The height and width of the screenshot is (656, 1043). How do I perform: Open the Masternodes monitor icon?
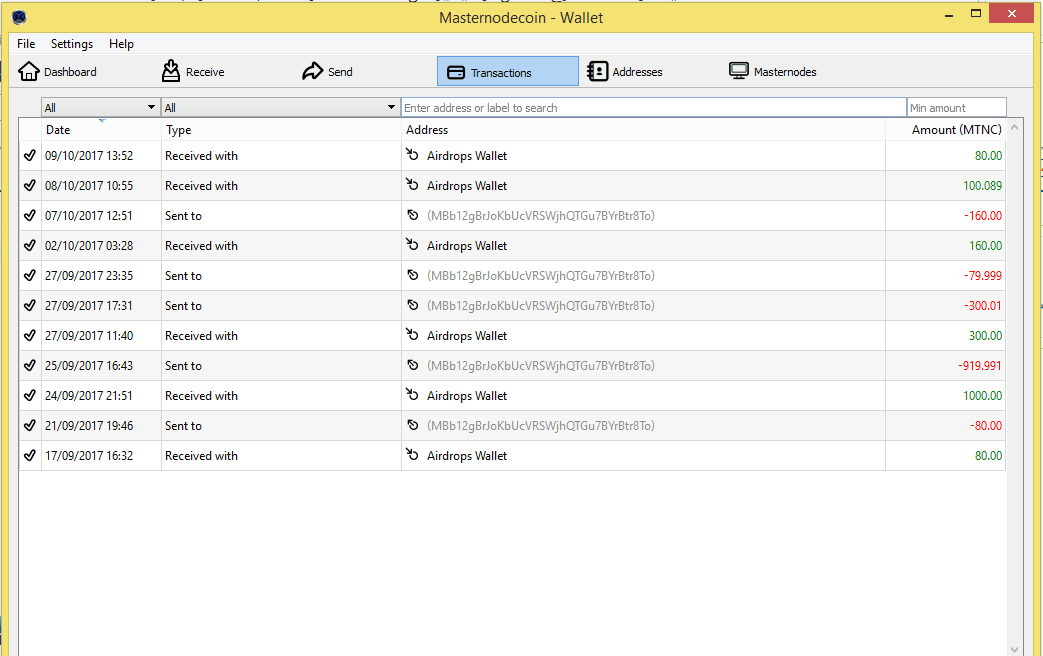739,71
